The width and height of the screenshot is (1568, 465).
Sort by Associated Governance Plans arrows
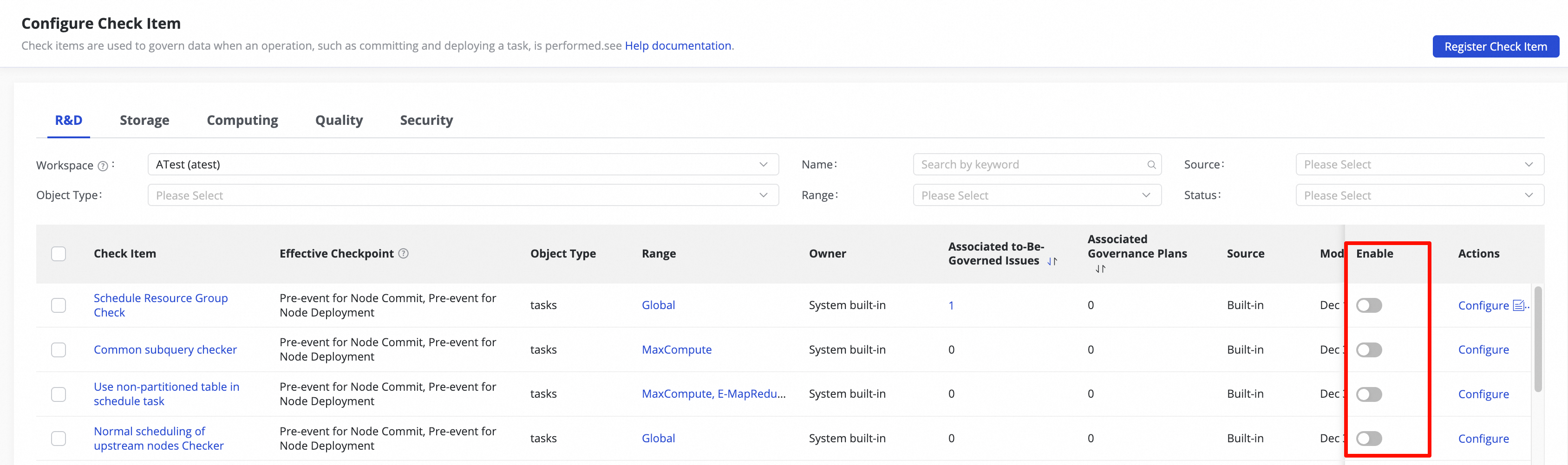click(x=1100, y=269)
